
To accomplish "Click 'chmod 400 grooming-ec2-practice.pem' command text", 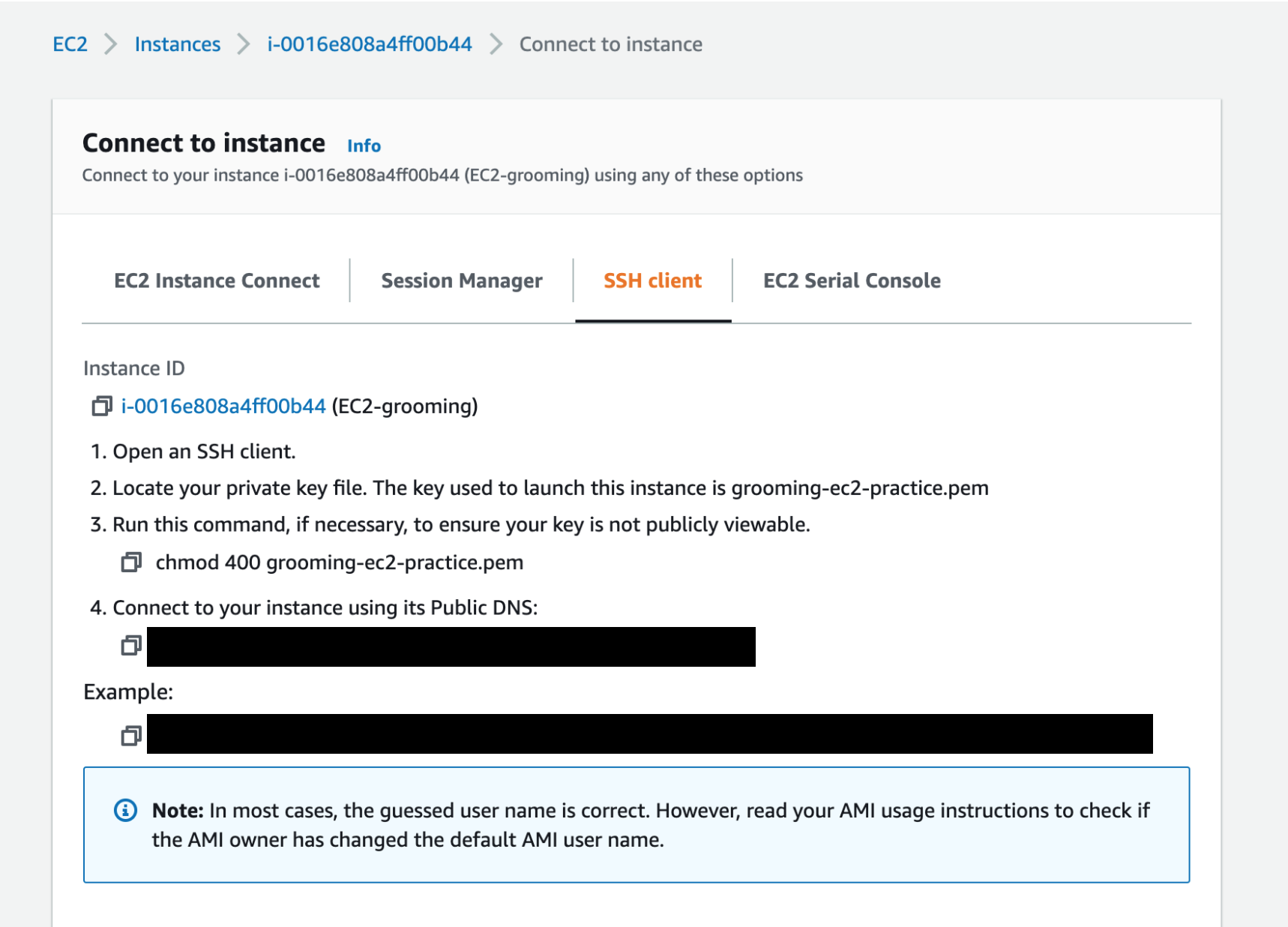I will pos(340,562).
